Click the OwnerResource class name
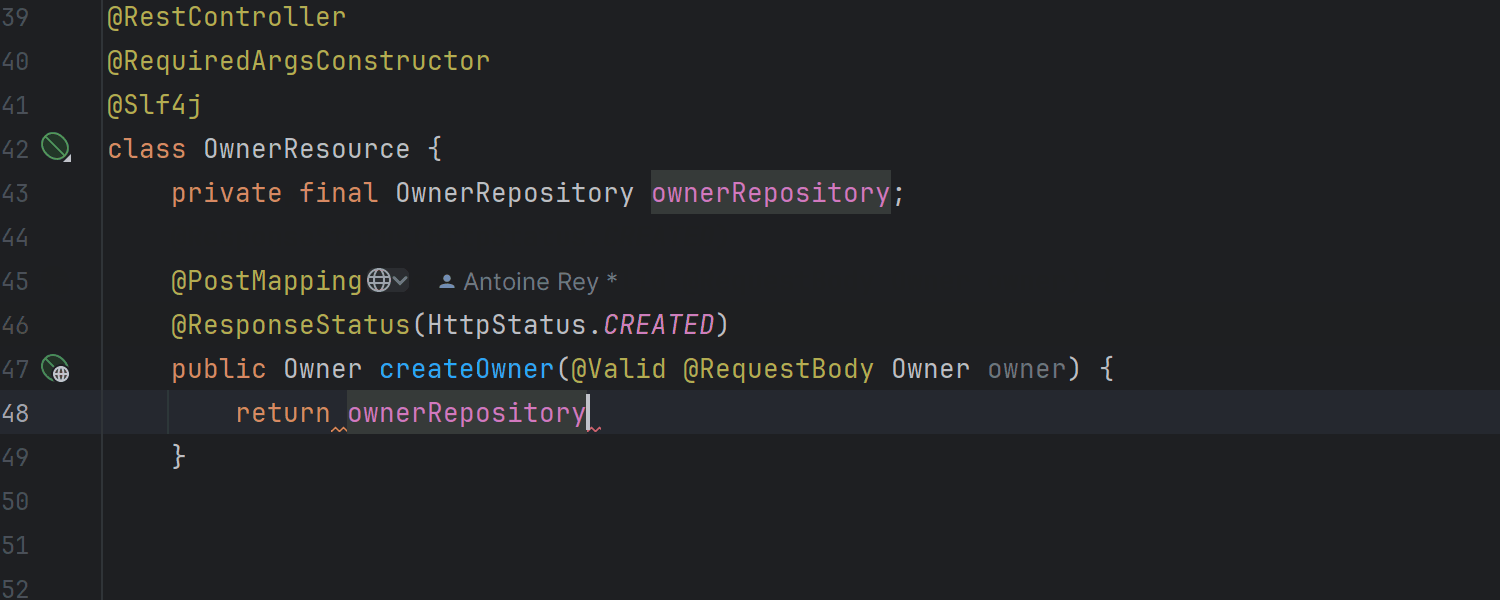Screen dimensions: 1500x600 tap(306, 149)
